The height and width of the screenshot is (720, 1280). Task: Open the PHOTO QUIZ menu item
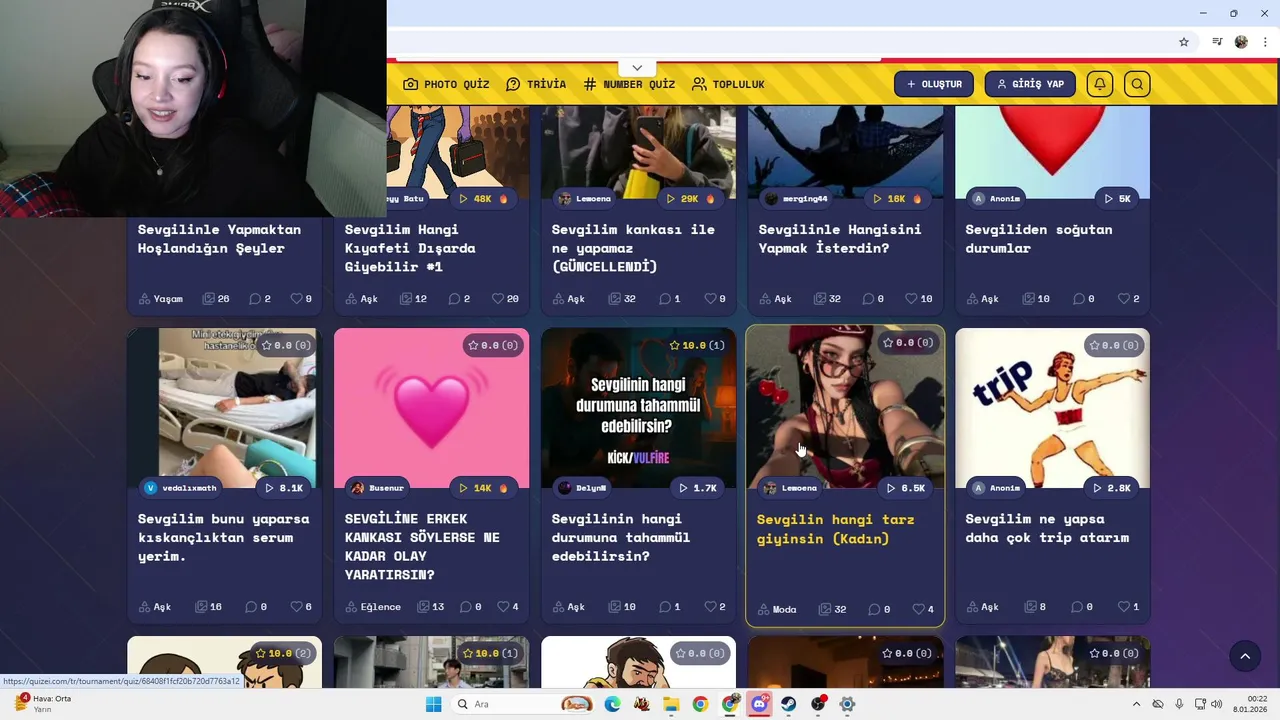446,84
